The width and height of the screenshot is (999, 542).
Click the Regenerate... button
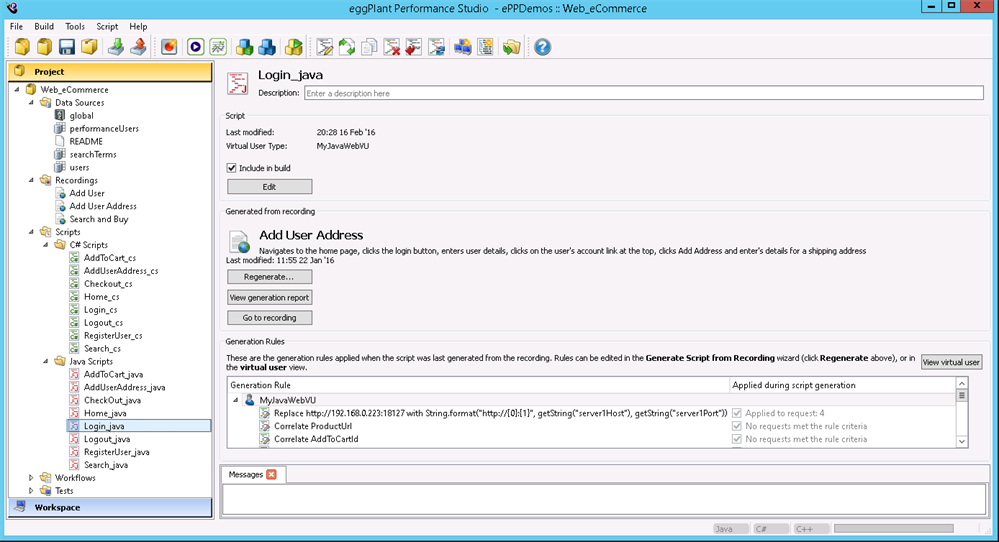[x=269, y=277]
